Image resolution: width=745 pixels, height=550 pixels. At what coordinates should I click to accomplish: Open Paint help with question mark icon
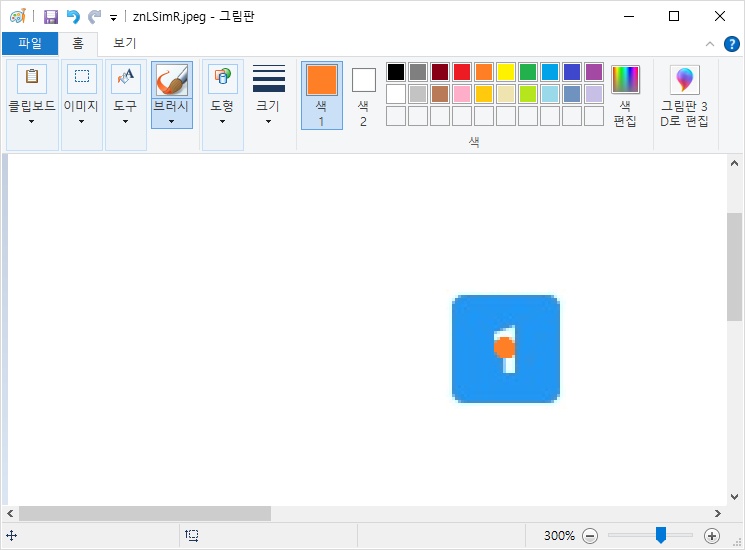732,44
